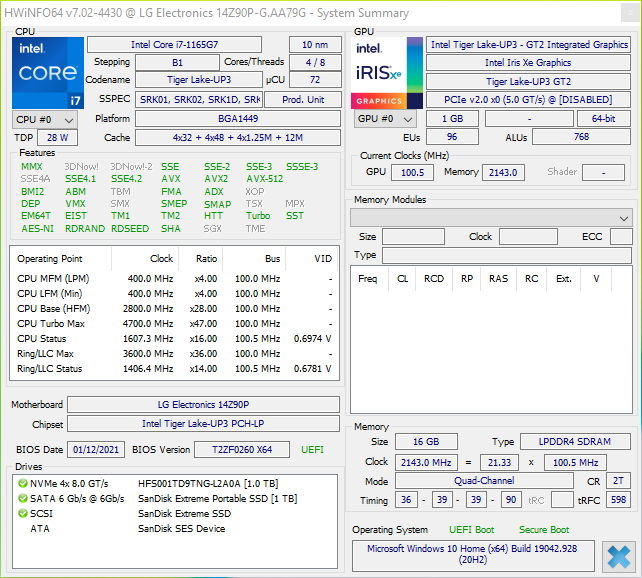
Task: Click the PCIe v2.0 x0 DISABLED field
Action: click(529, 99)
